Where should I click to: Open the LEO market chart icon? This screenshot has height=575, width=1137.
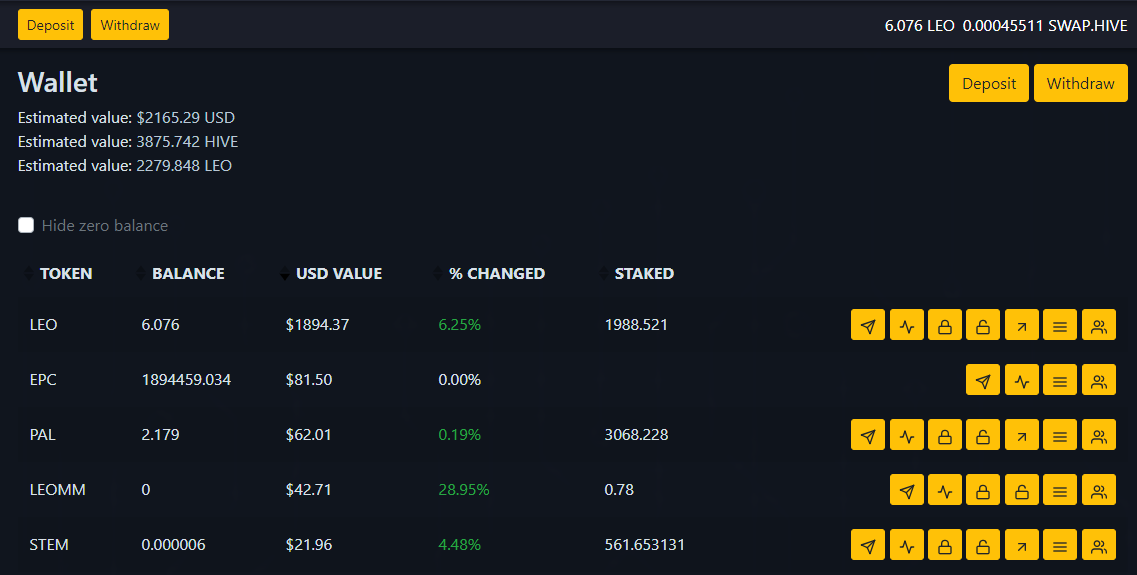click(906, 325)
